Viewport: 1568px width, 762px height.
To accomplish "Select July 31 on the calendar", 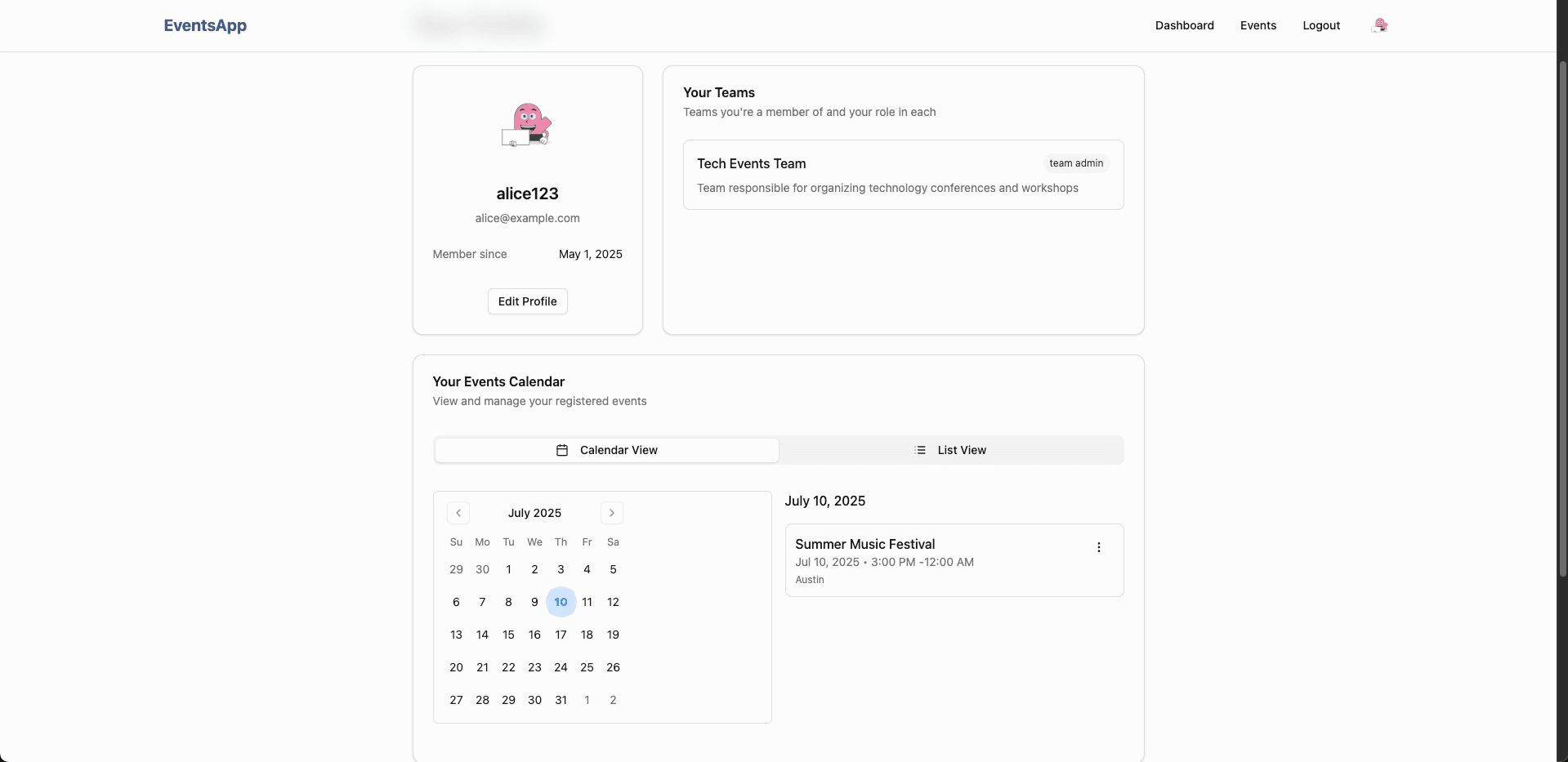I will [561, 700].
